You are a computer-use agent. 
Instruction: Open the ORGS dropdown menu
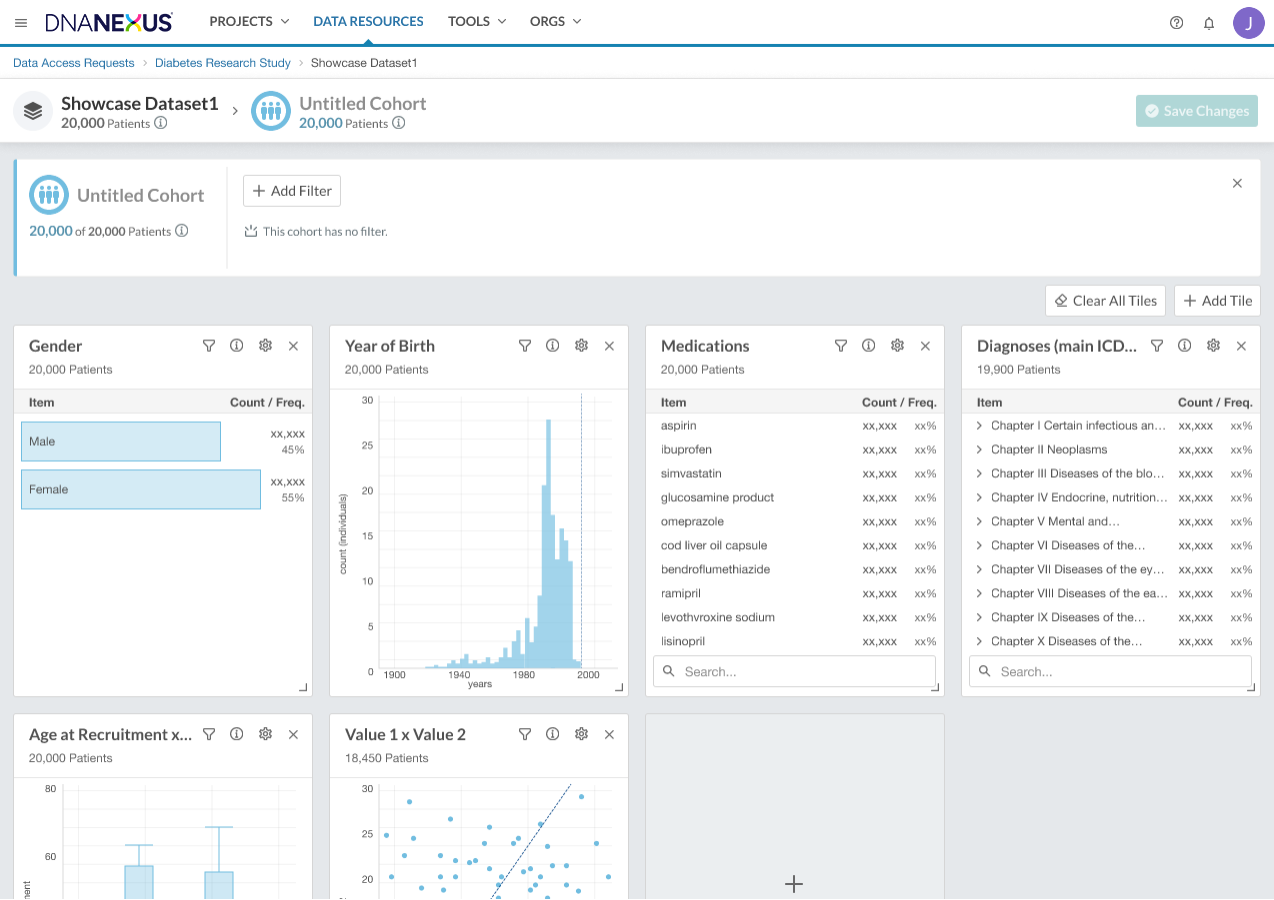click(556, 21)
